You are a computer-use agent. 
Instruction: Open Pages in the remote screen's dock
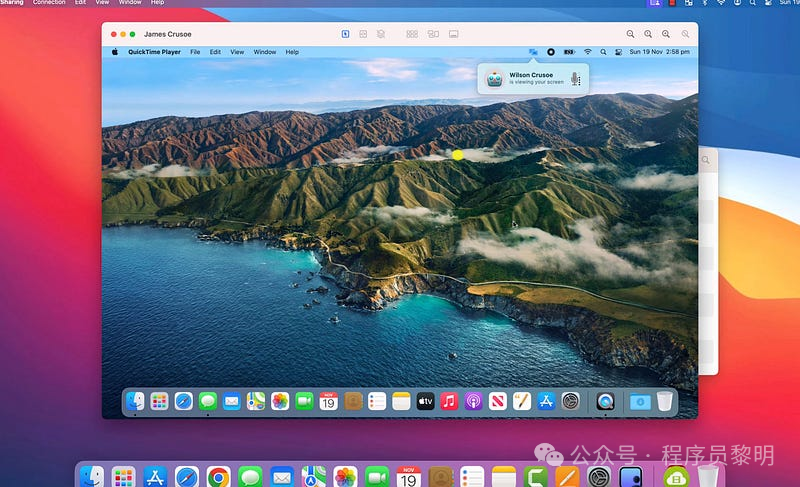[522, 401]
